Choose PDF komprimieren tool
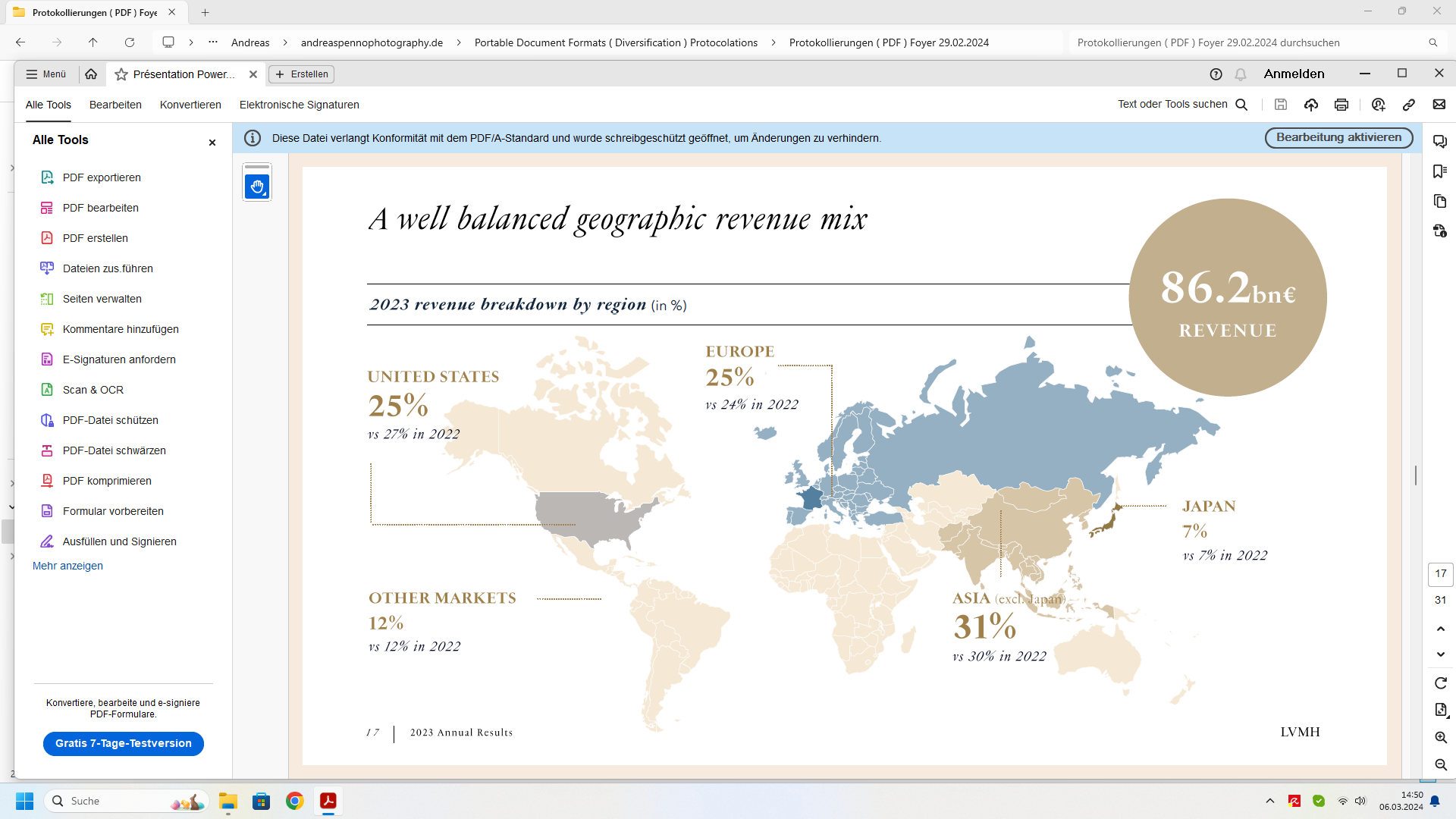Screen dimensions: 1456x819 click(107, 481)
